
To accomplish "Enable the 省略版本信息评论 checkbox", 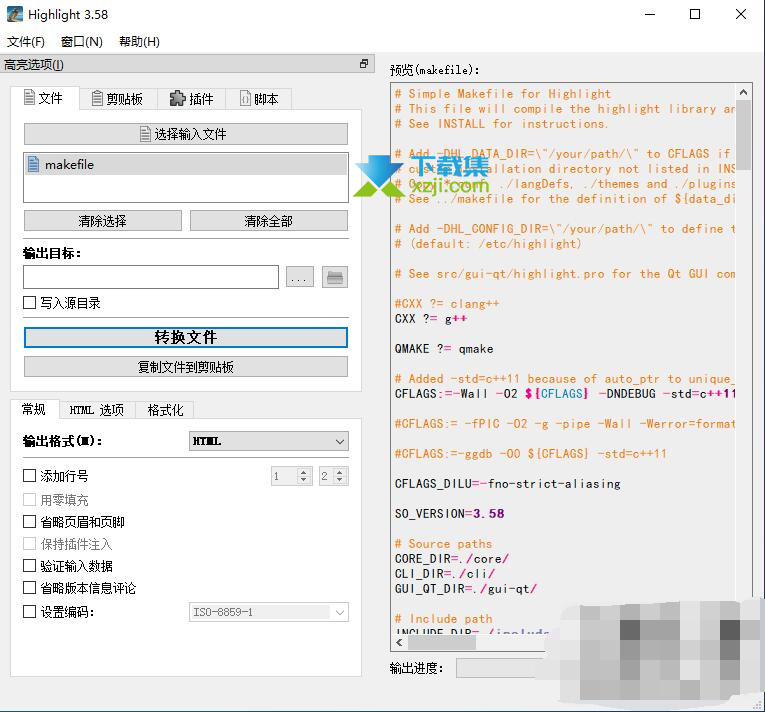I will coord(30,588).
